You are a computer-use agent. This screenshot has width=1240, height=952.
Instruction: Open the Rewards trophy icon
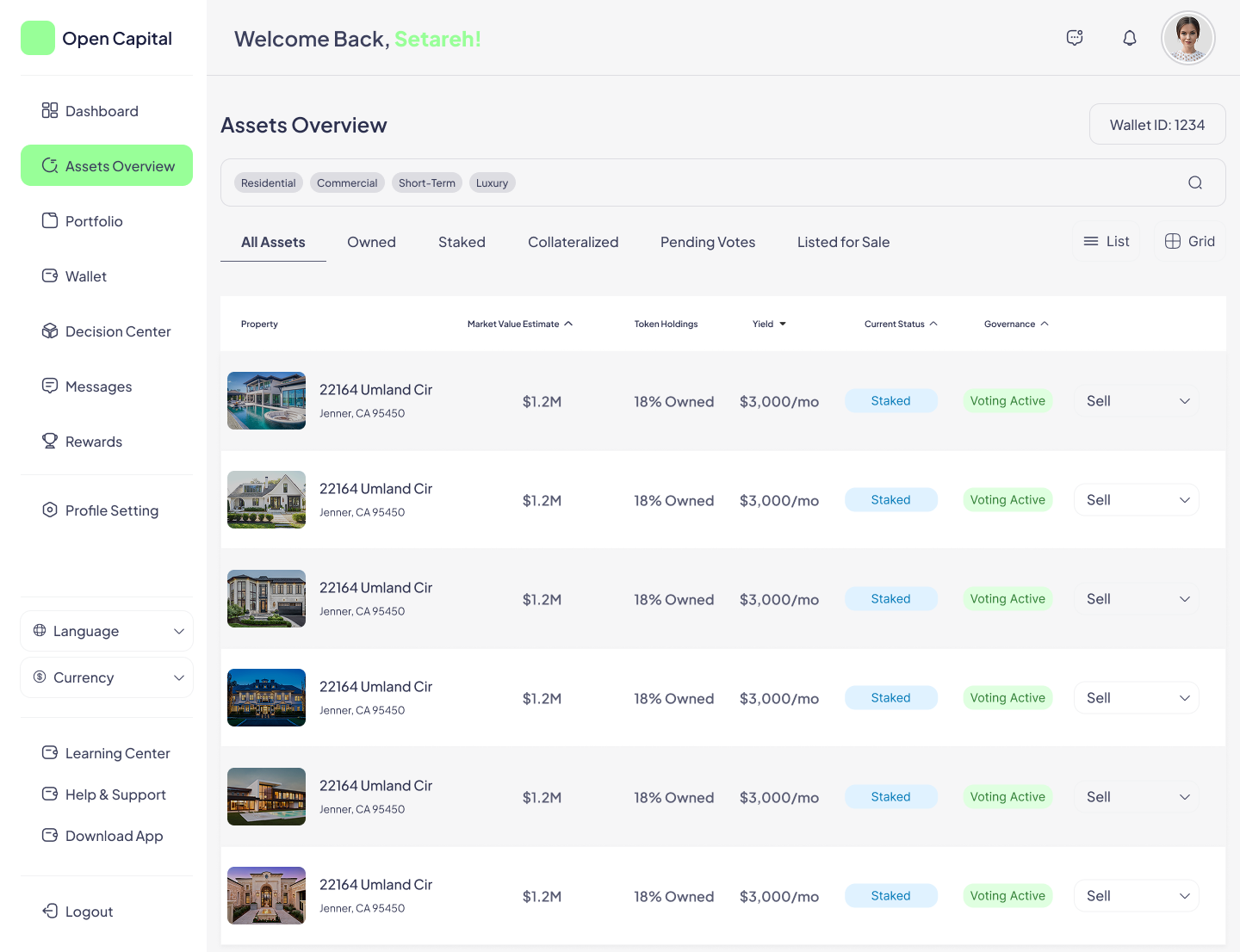(50, 441)
